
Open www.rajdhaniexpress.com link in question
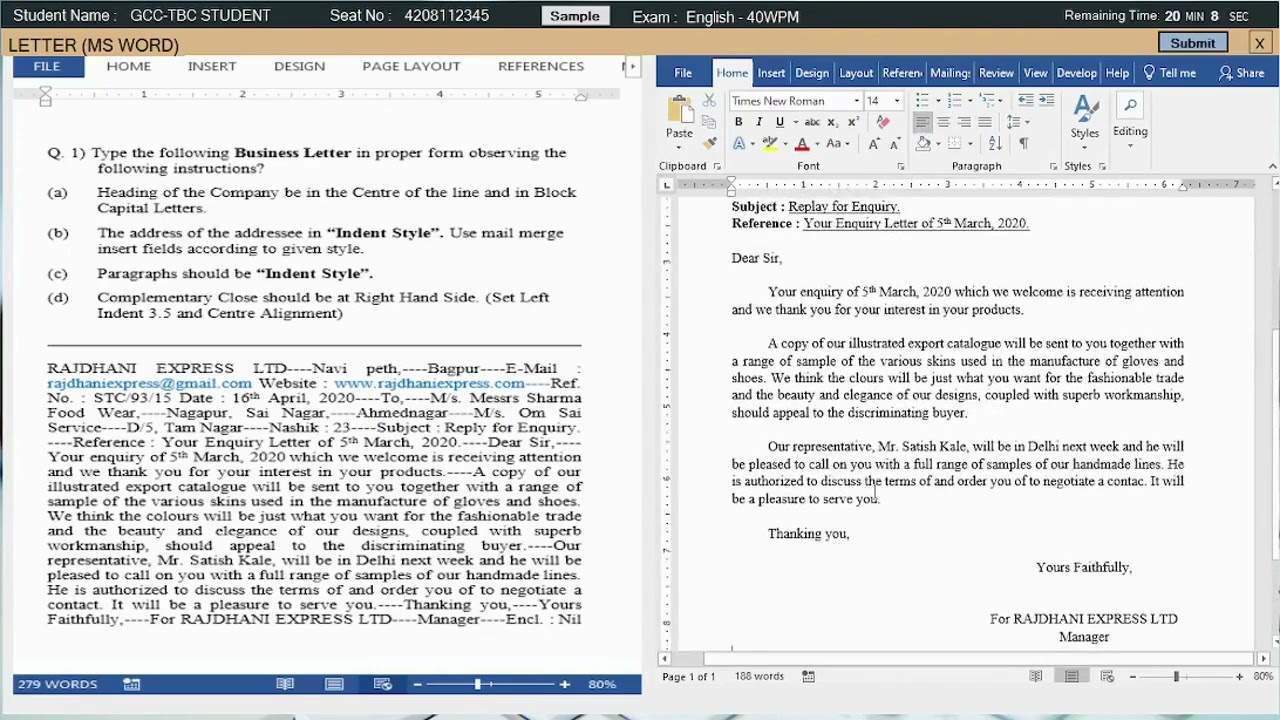[429, 383]
